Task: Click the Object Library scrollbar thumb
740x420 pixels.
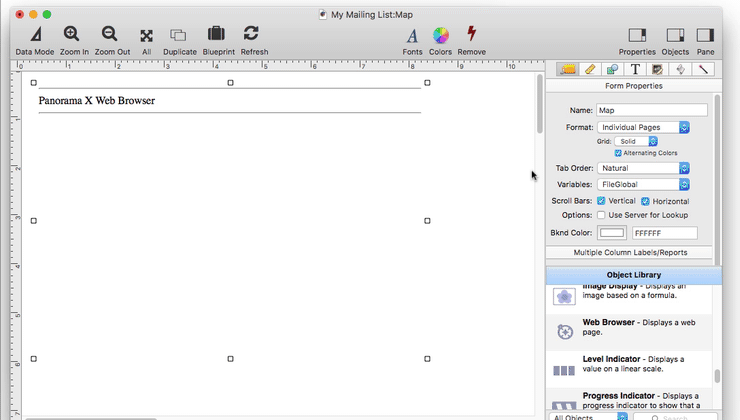Action: point(717,376)
